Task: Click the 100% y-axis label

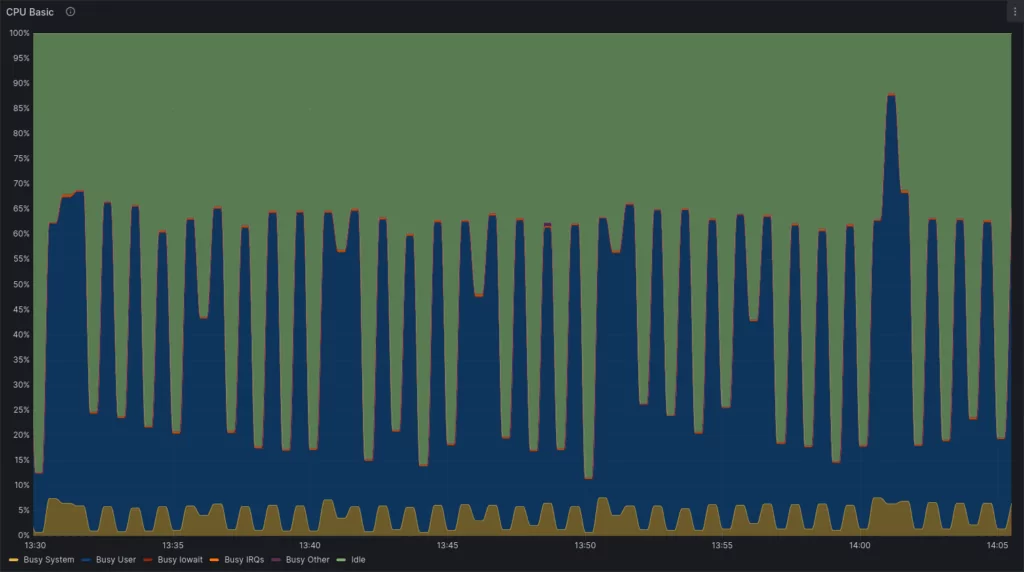Action: pos(19,33)
